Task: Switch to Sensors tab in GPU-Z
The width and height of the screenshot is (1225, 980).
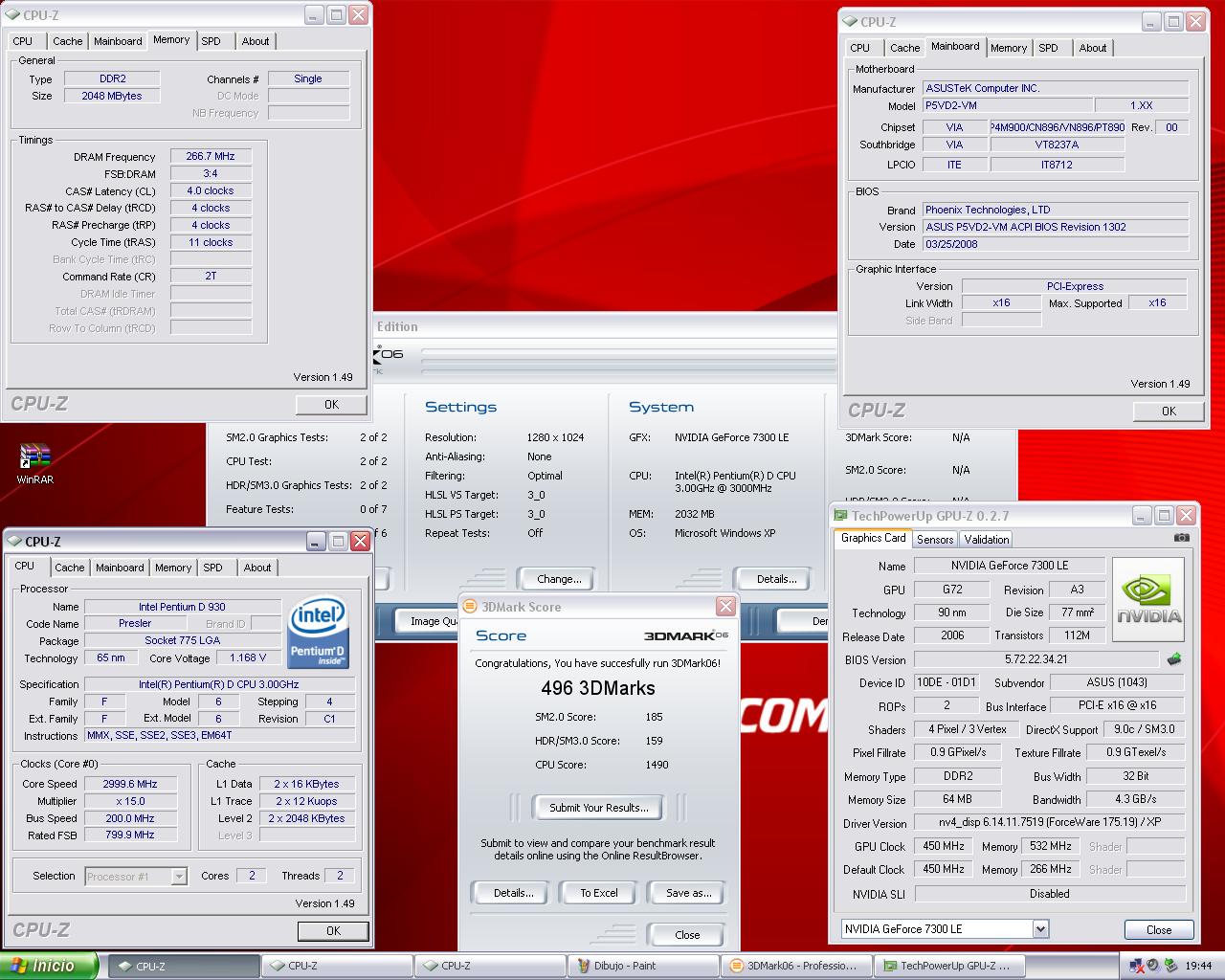Action: pos(935,540)
